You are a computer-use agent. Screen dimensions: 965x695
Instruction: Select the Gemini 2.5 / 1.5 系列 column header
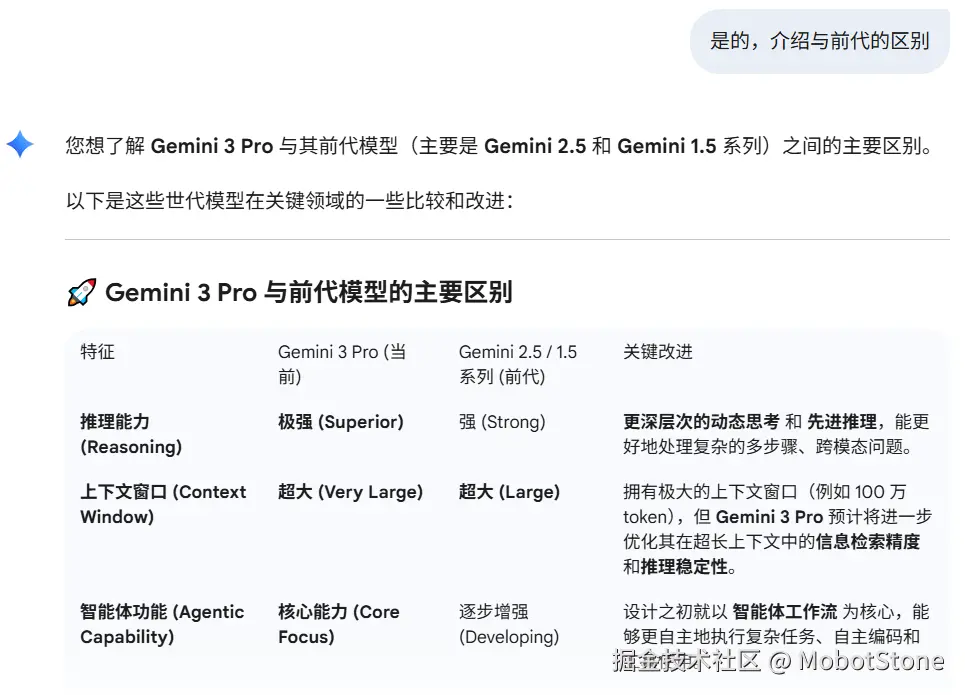[x=517, y=364]
